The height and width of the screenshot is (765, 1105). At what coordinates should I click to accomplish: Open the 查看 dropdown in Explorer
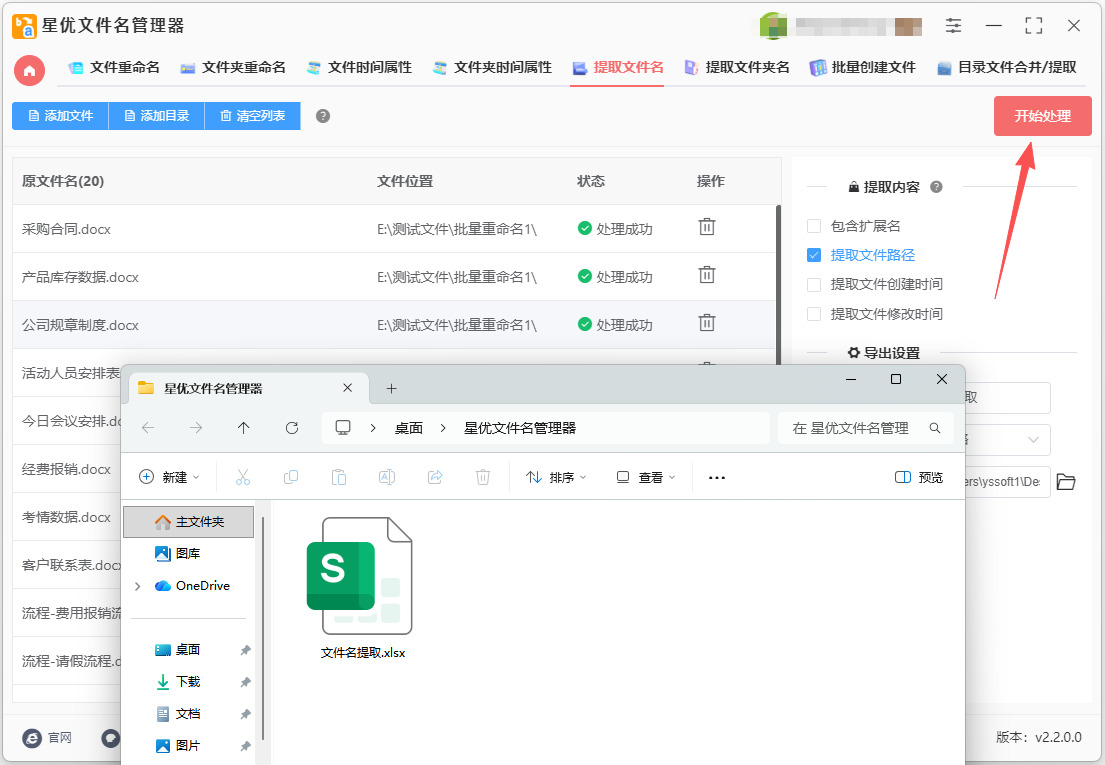click(x=646, y=478)
